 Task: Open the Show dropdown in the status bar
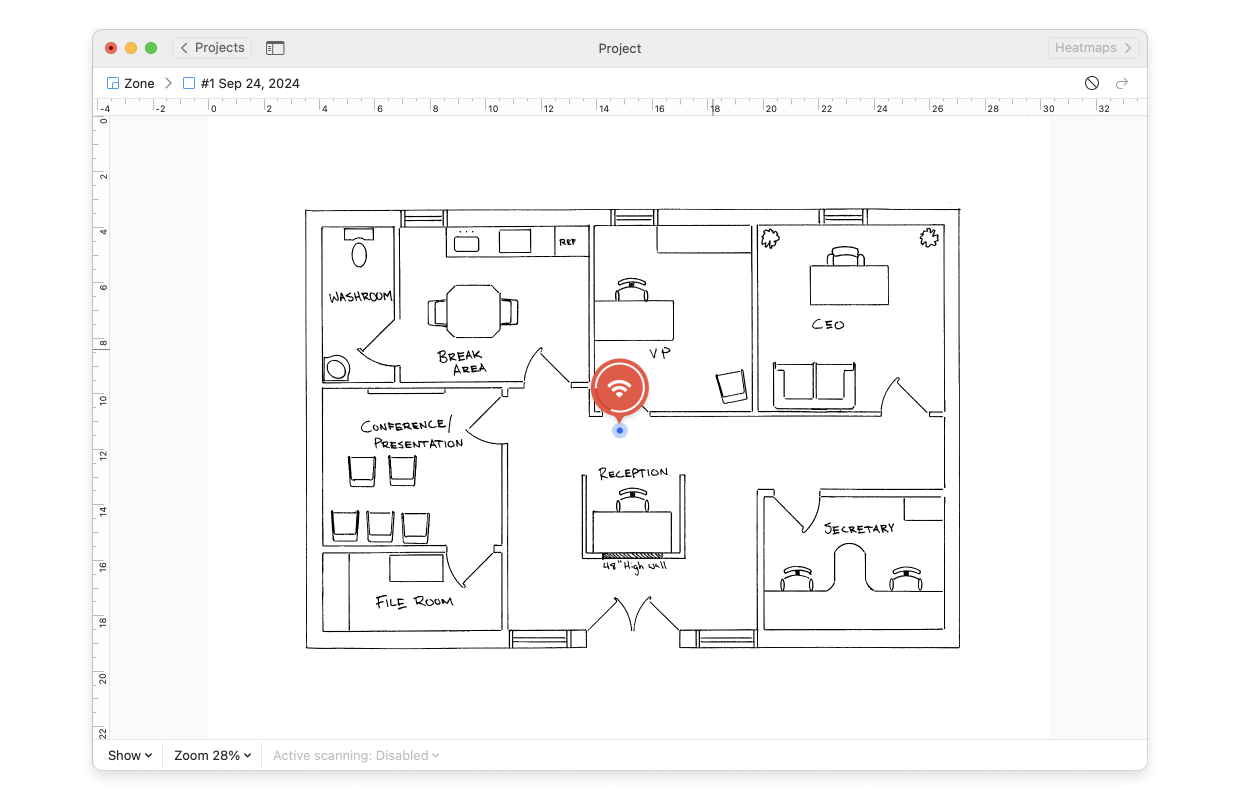(x=129, y=755)
